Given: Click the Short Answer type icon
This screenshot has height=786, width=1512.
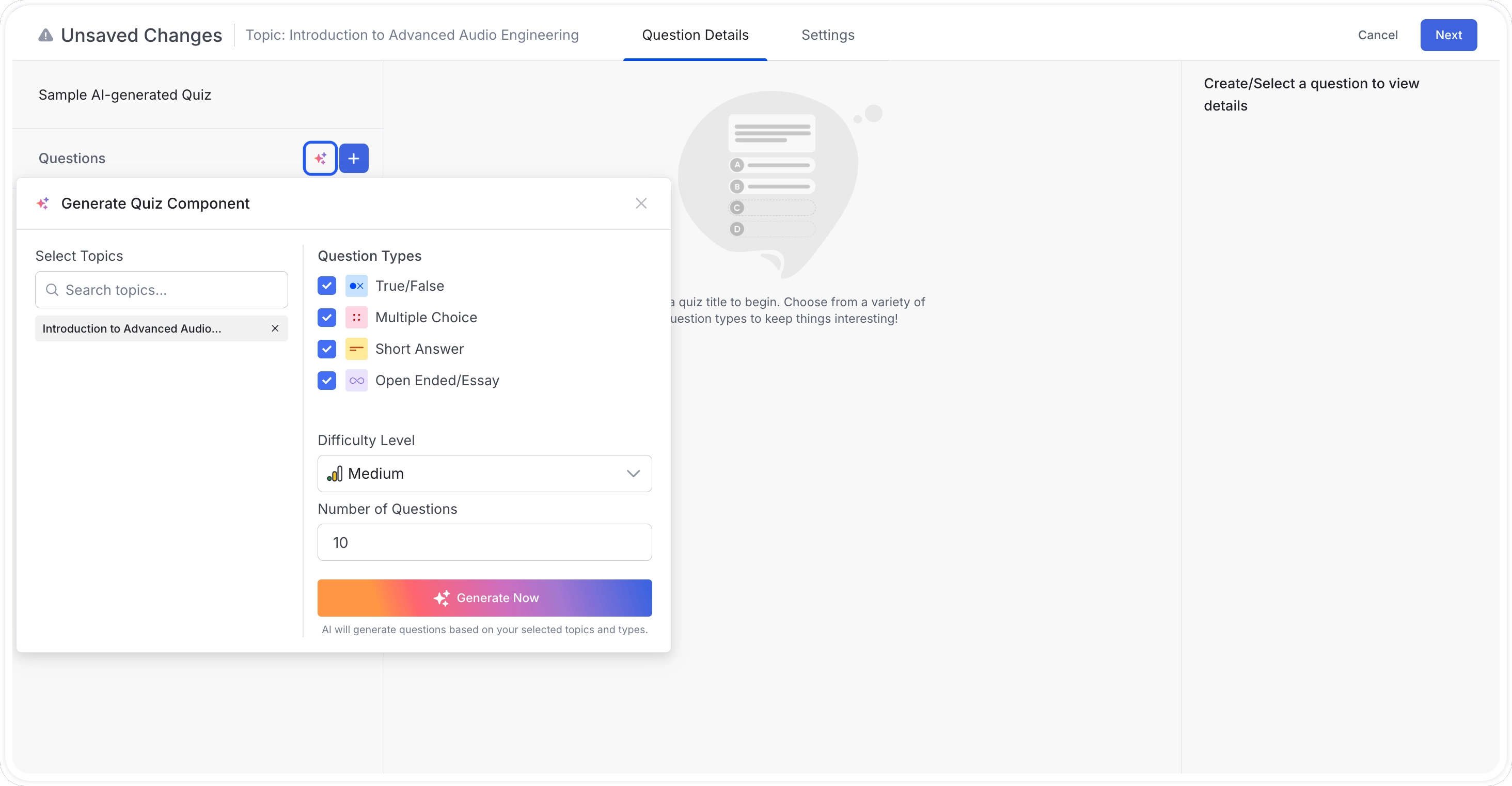Looking at the screenshot, I should coord(356,349).
